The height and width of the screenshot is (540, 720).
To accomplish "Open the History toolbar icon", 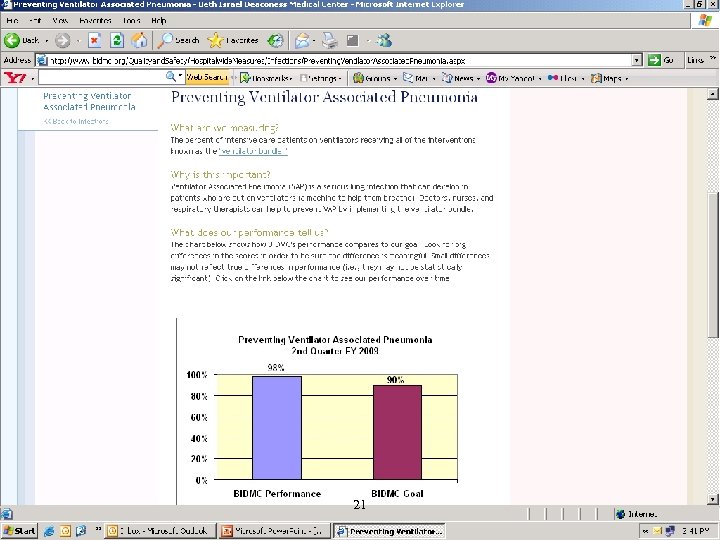I will click(275, 40).
